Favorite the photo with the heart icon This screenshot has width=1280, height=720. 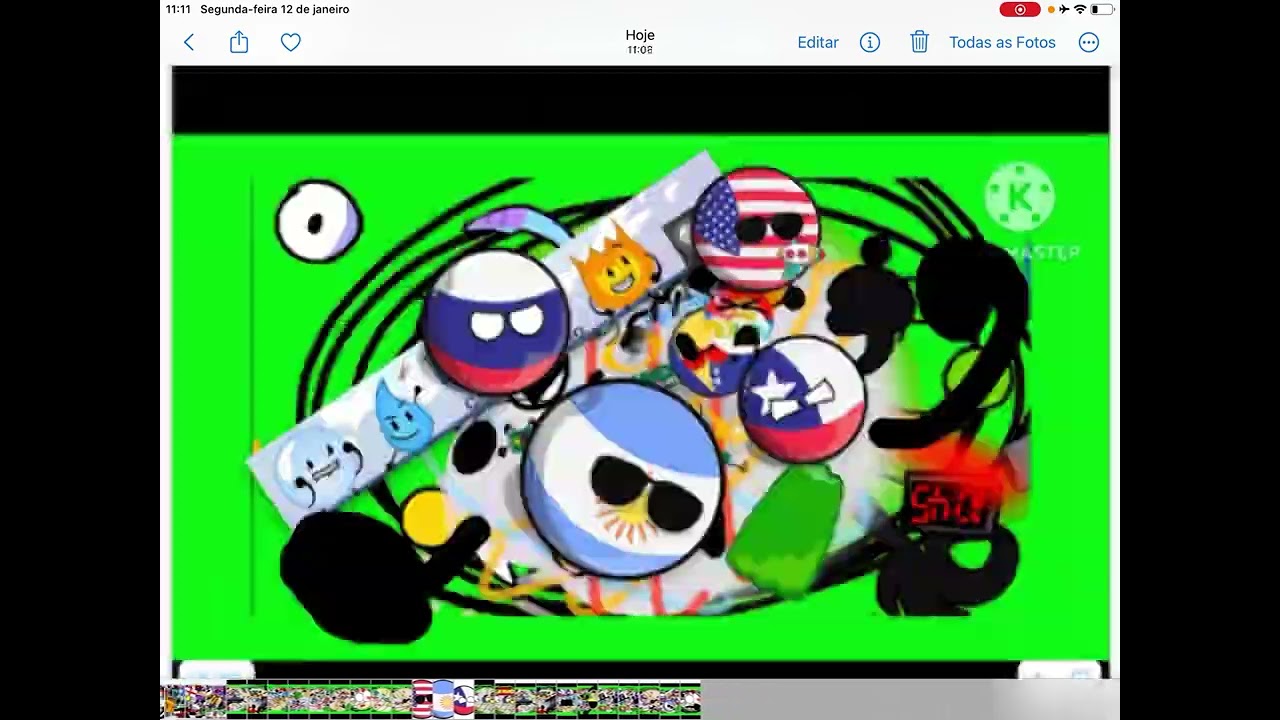(x=291, y=42)
